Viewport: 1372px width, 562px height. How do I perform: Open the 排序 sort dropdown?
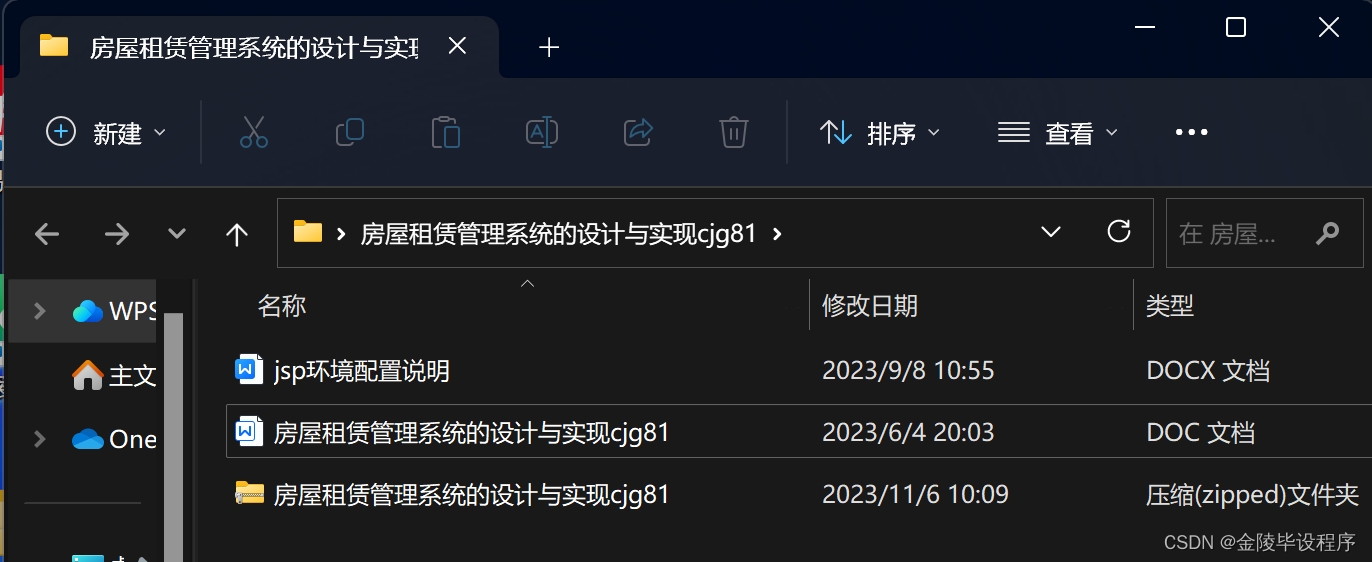(x=880, y=132)
